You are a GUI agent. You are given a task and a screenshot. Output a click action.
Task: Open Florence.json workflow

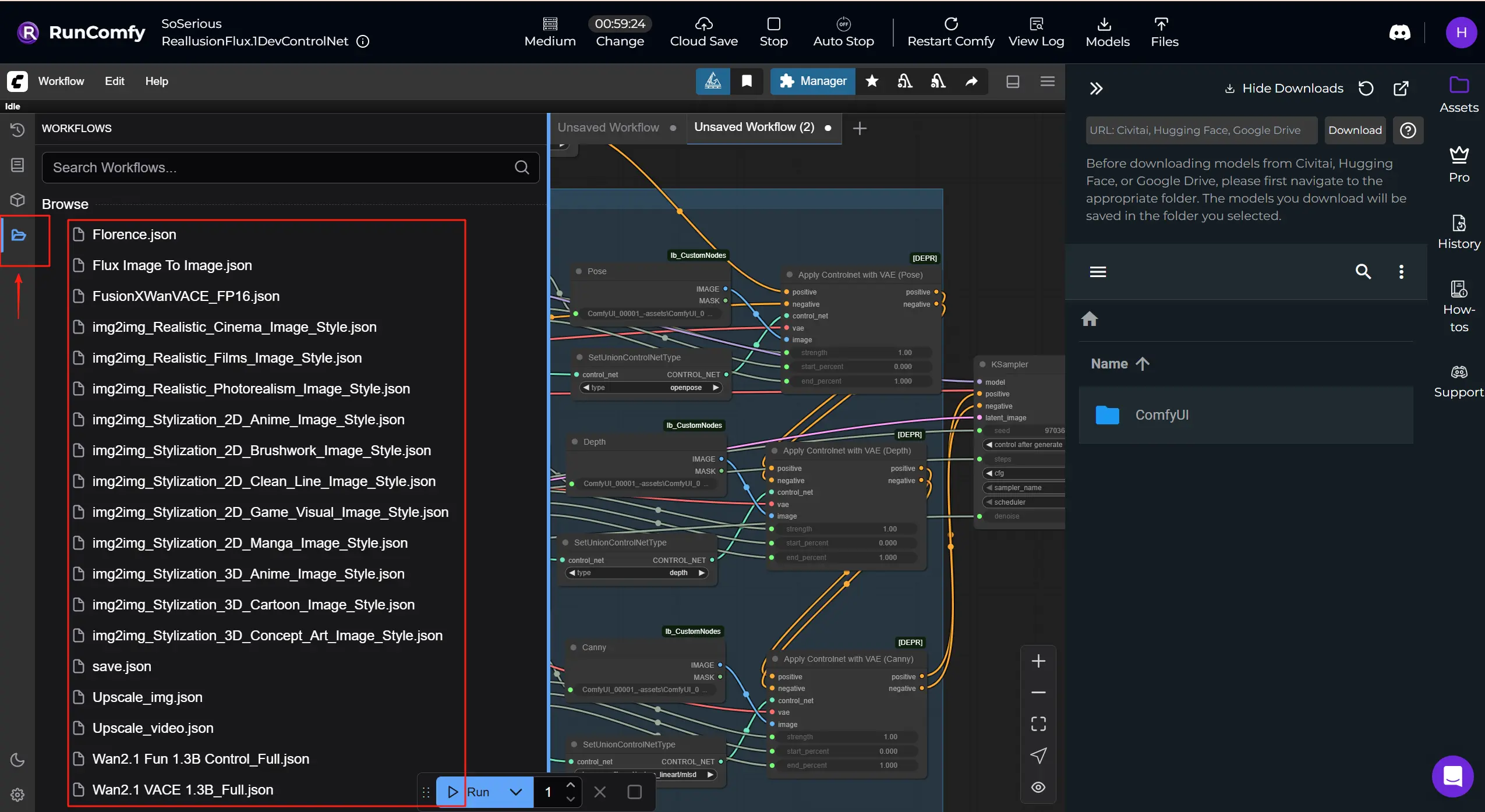[134, 235]
